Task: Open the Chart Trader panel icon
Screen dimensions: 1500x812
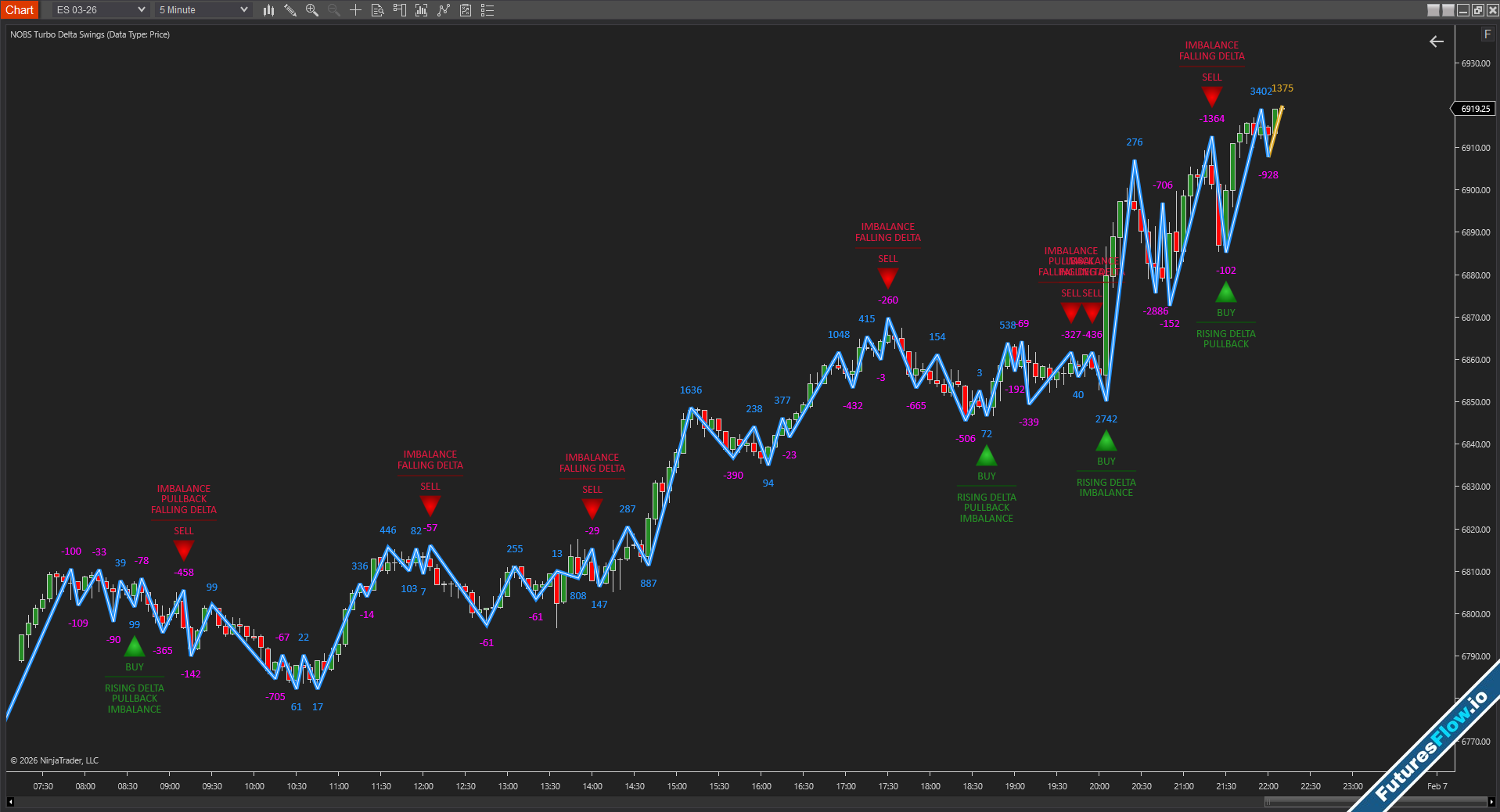Action: click(399, 10)
